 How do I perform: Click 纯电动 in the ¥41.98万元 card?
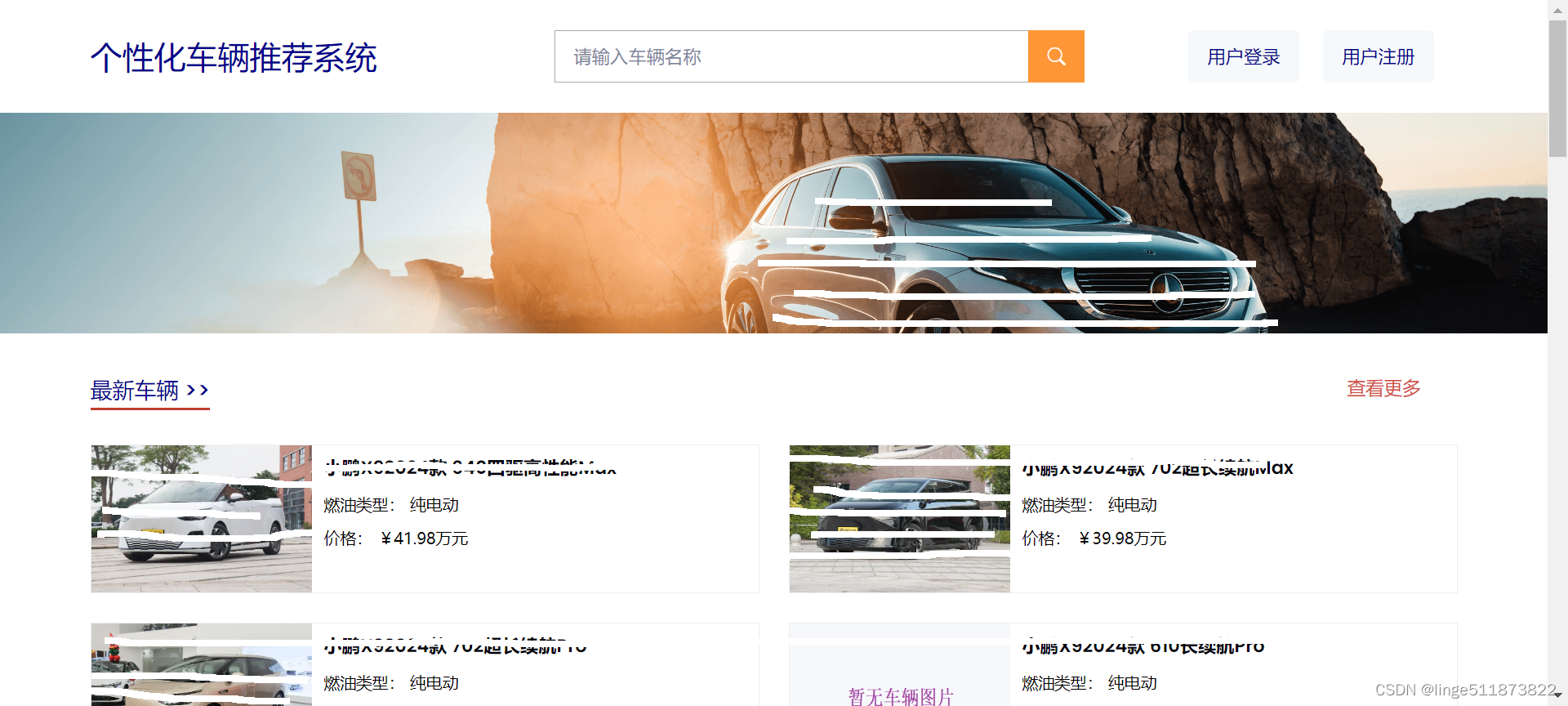pyautogui.click(x=434, y=505)
